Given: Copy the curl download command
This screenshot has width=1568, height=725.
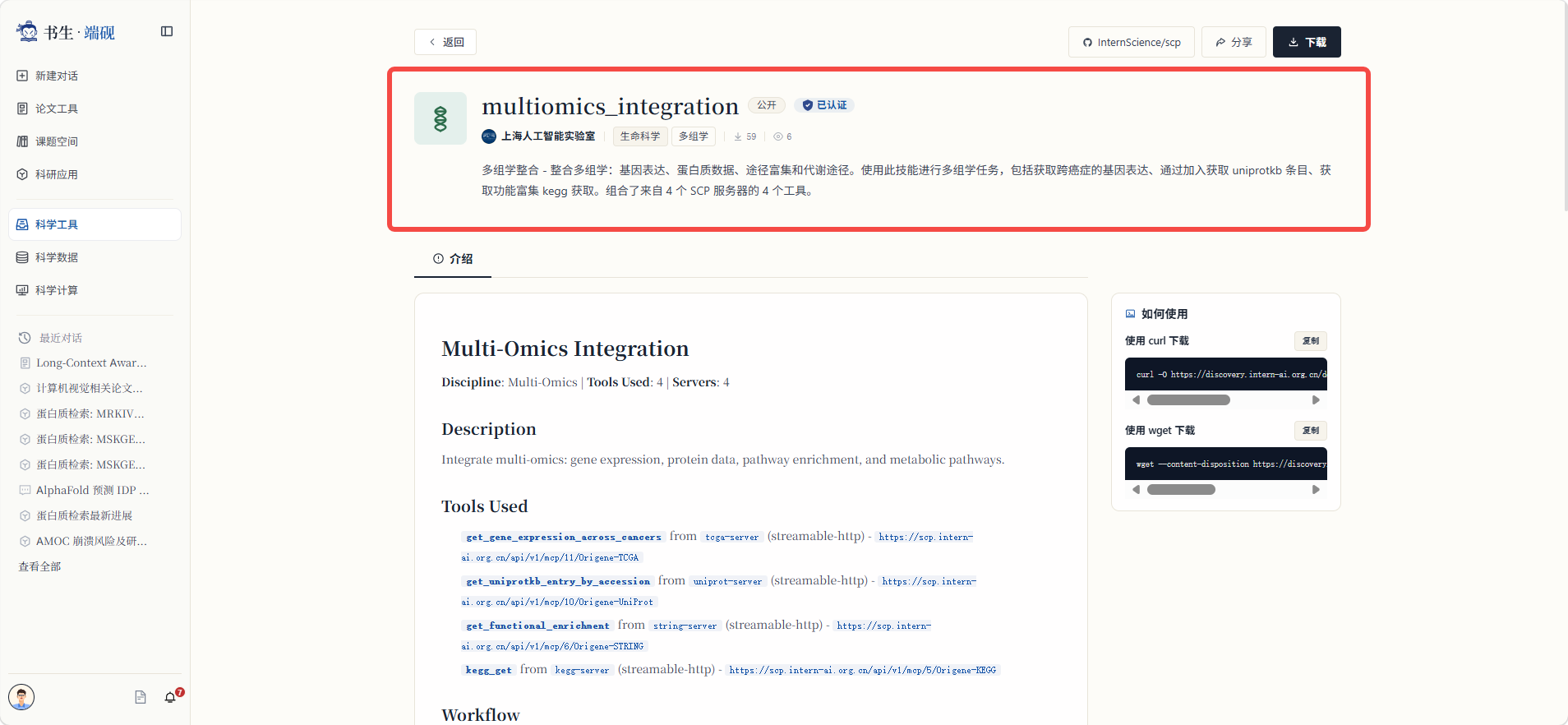Looking at the screenshot, I should tap(1311, 341).
